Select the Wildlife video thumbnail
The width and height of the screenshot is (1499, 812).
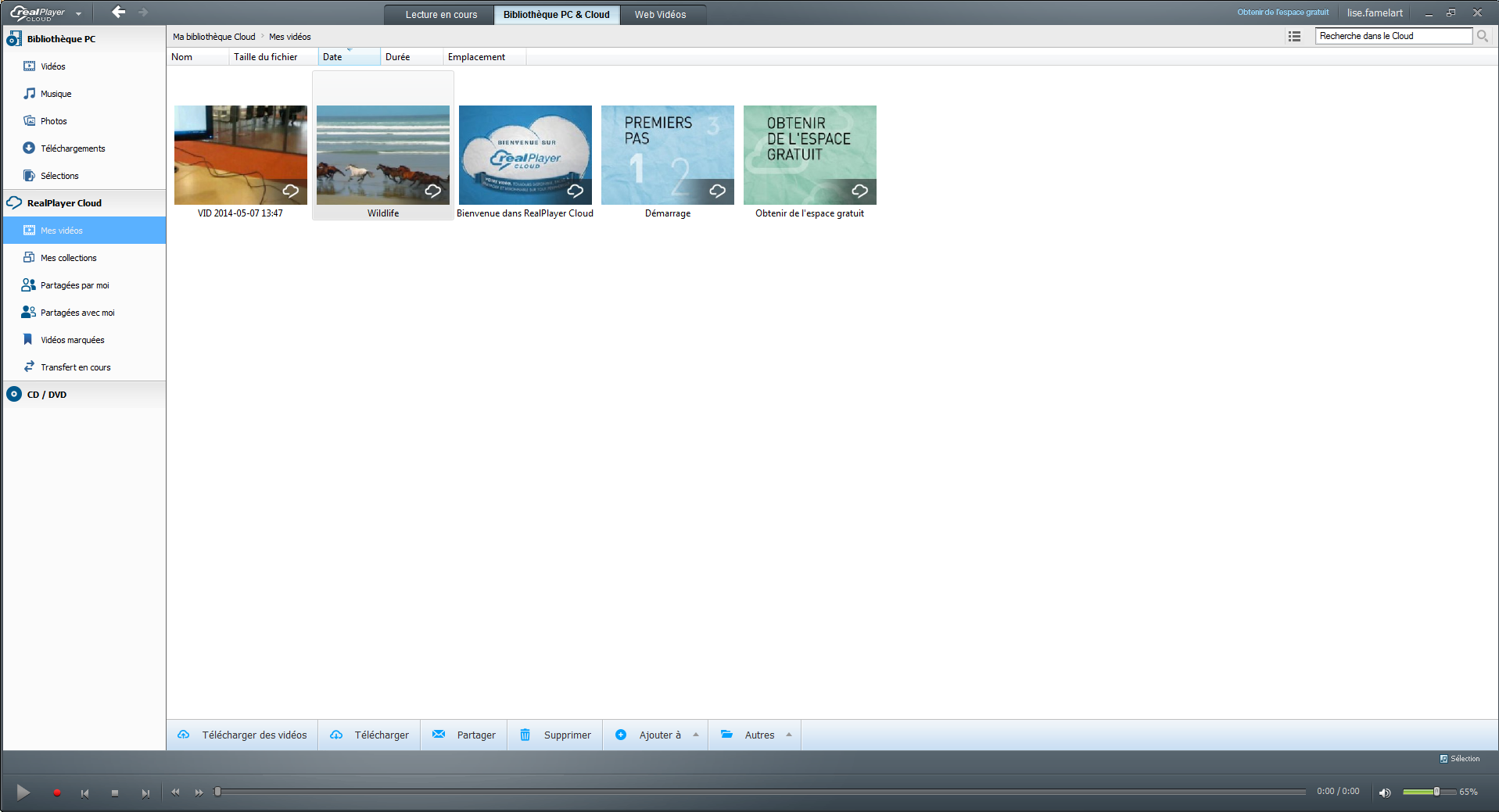pyautogui.click(x=383, y=155)
